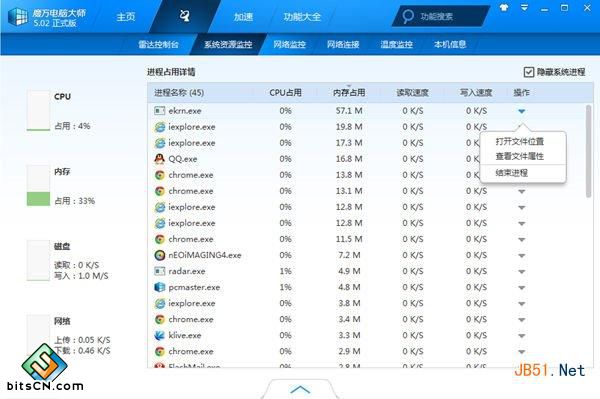Select the 3.3 M memory value
The image size is (600, 399).
pyautogui.click(x=349, y=335)
